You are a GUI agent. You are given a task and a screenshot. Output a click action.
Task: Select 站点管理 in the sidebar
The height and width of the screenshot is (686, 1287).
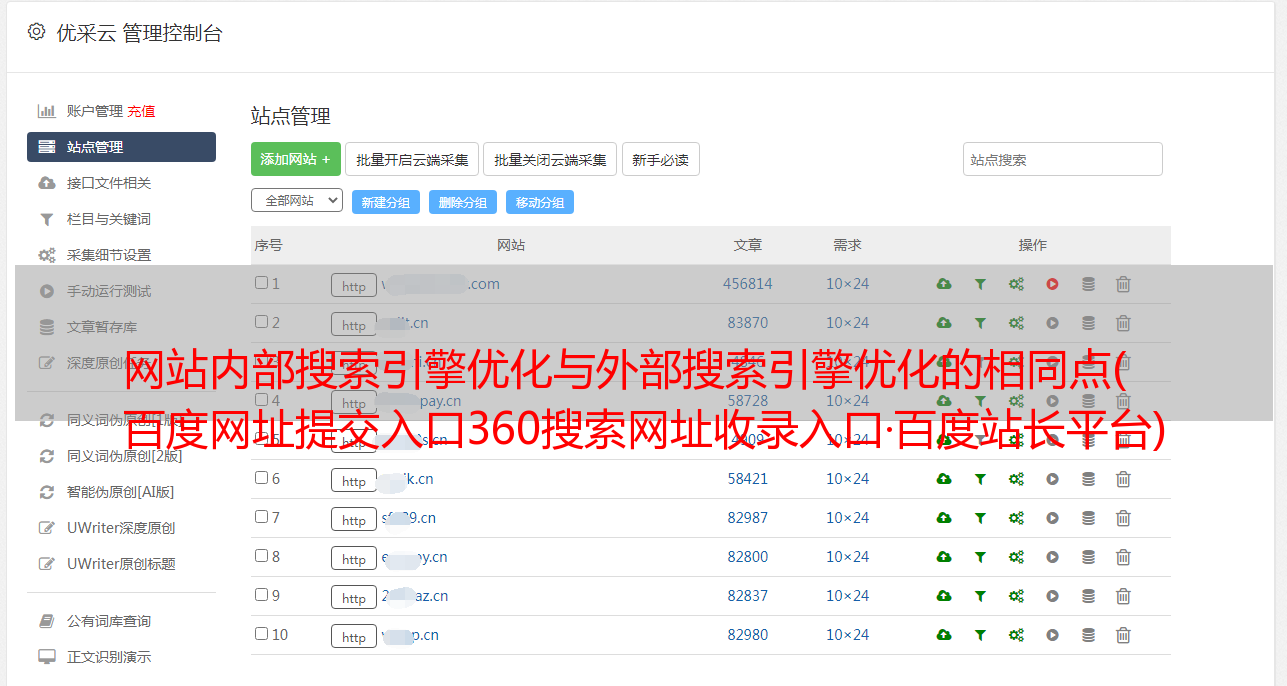[x=121, y=147]
